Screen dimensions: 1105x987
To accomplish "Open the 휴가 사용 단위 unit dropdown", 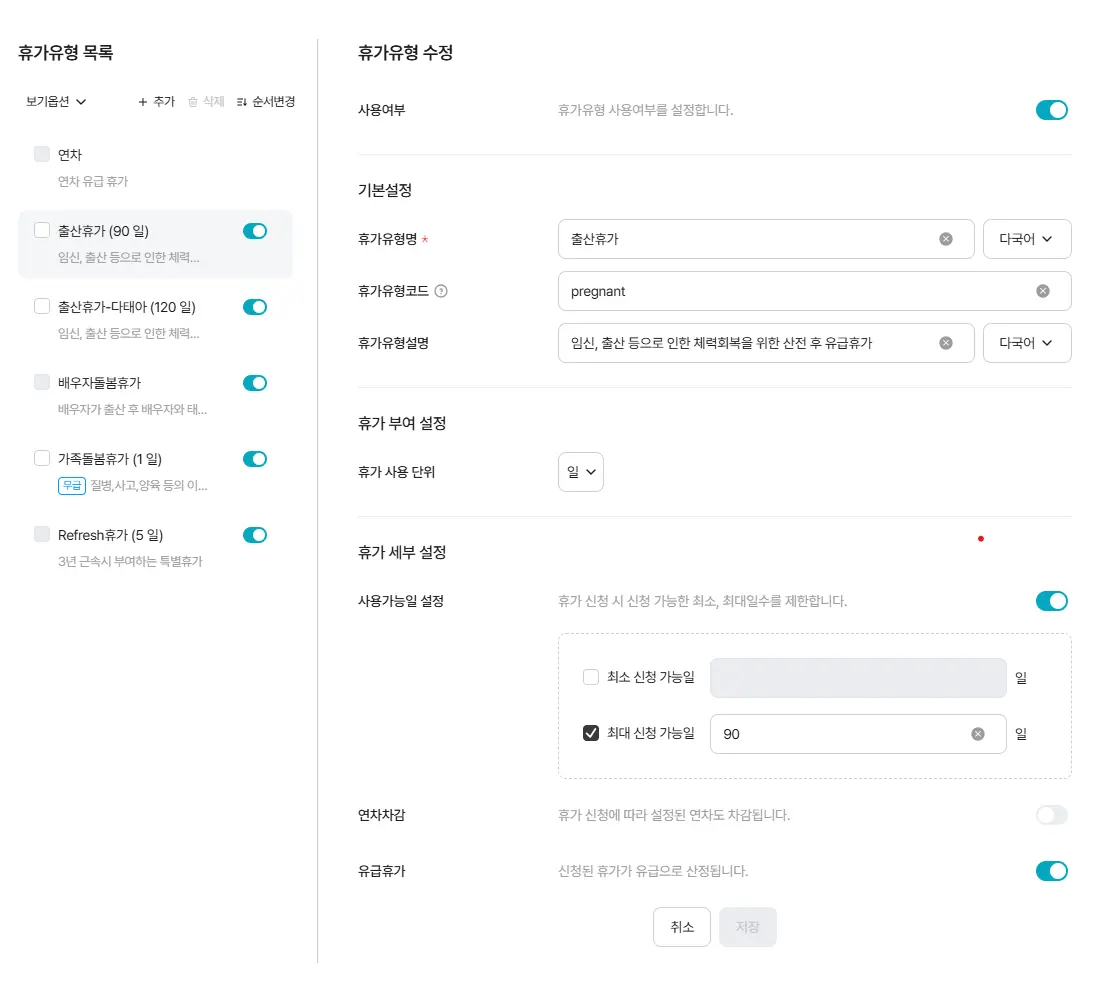I will click(581, 471).
